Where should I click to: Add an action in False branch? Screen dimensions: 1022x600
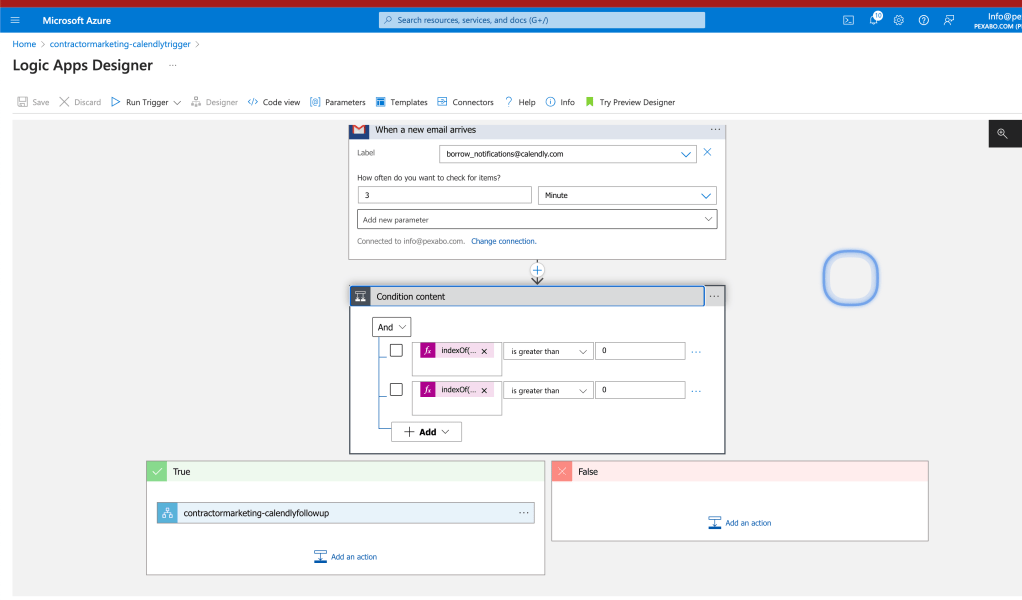[740, 523]
